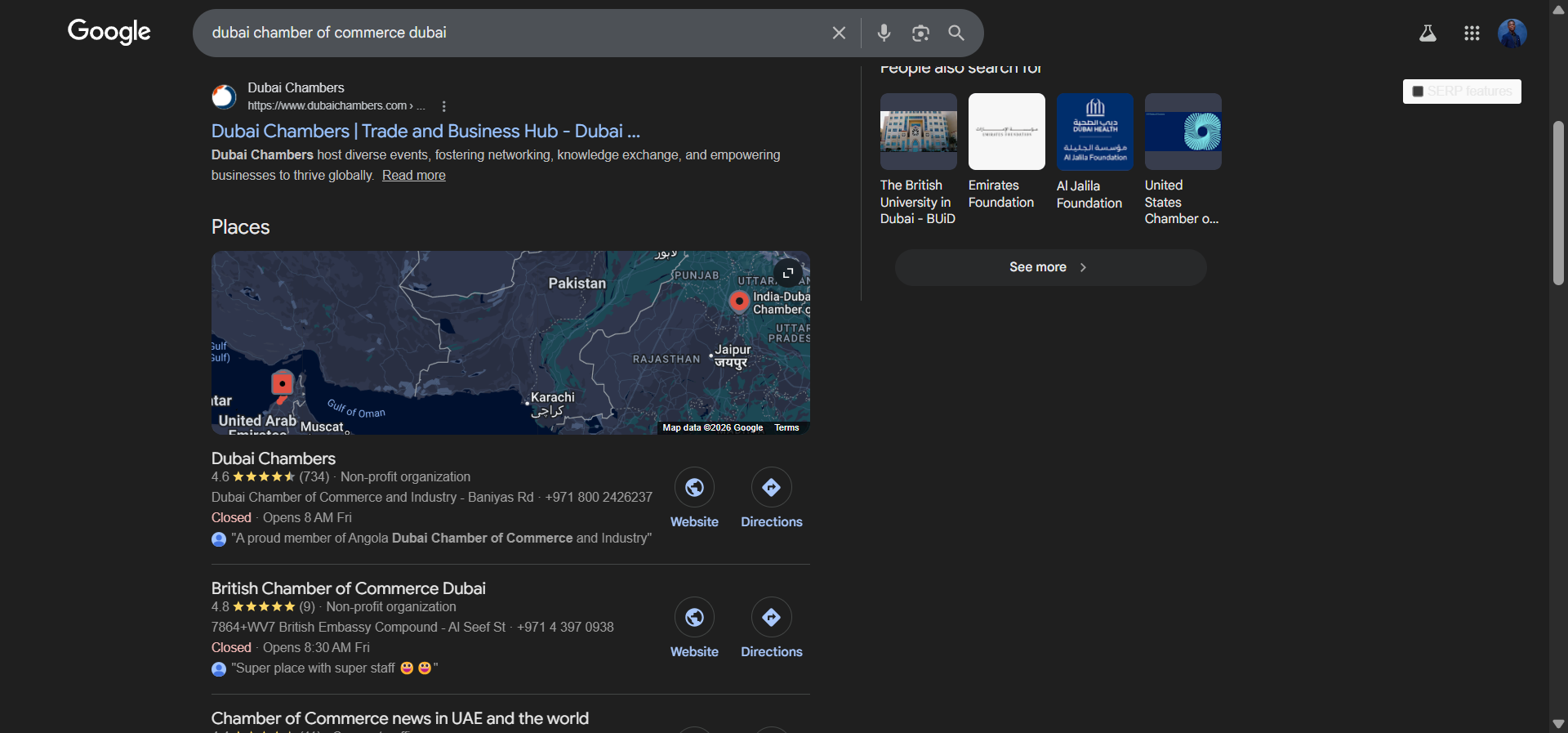Click the Google logo

[109, 32]
